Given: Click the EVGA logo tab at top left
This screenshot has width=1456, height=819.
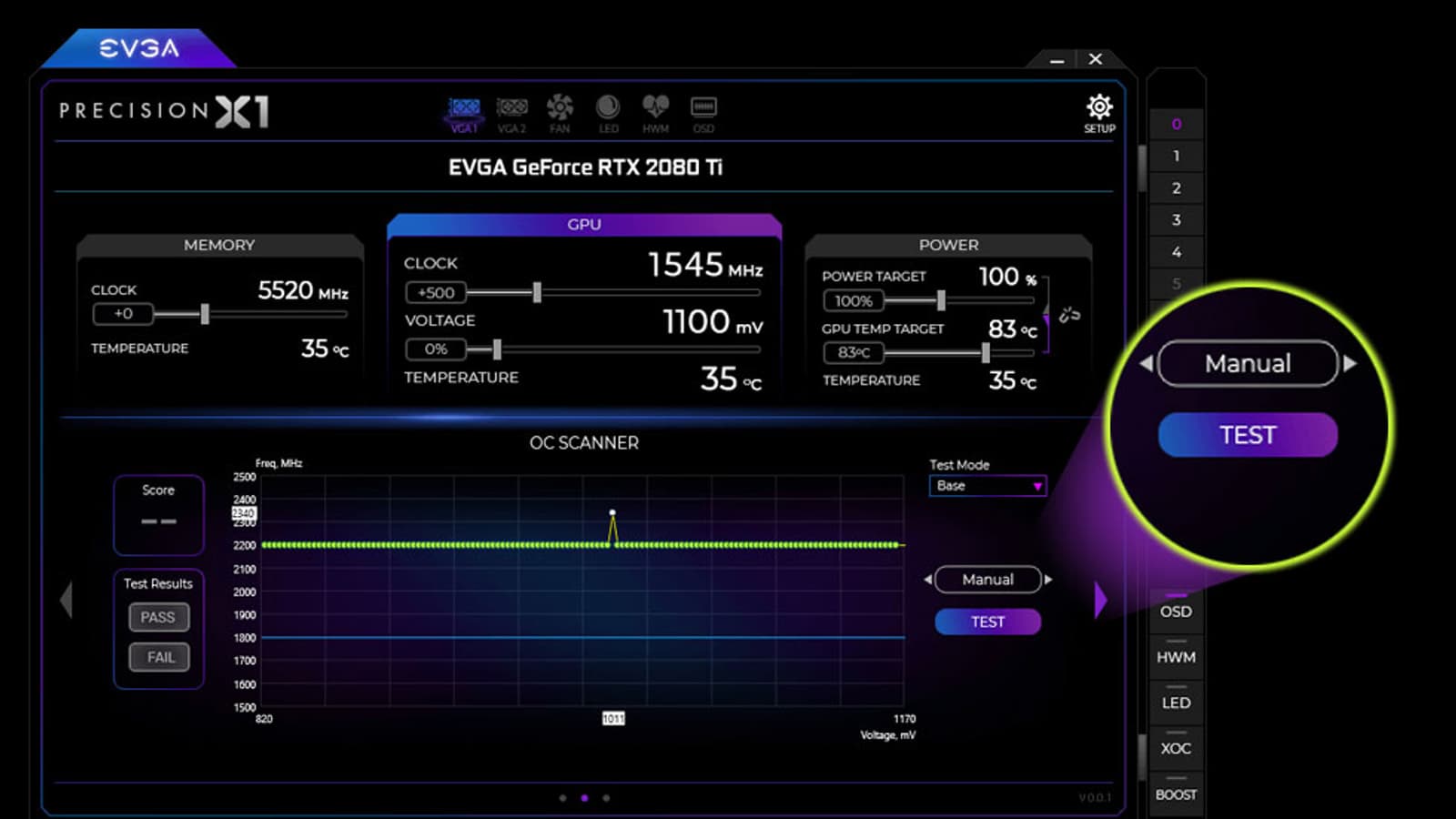Looking at the screenshot, I should pyautogui.click(x=138, y=48).
